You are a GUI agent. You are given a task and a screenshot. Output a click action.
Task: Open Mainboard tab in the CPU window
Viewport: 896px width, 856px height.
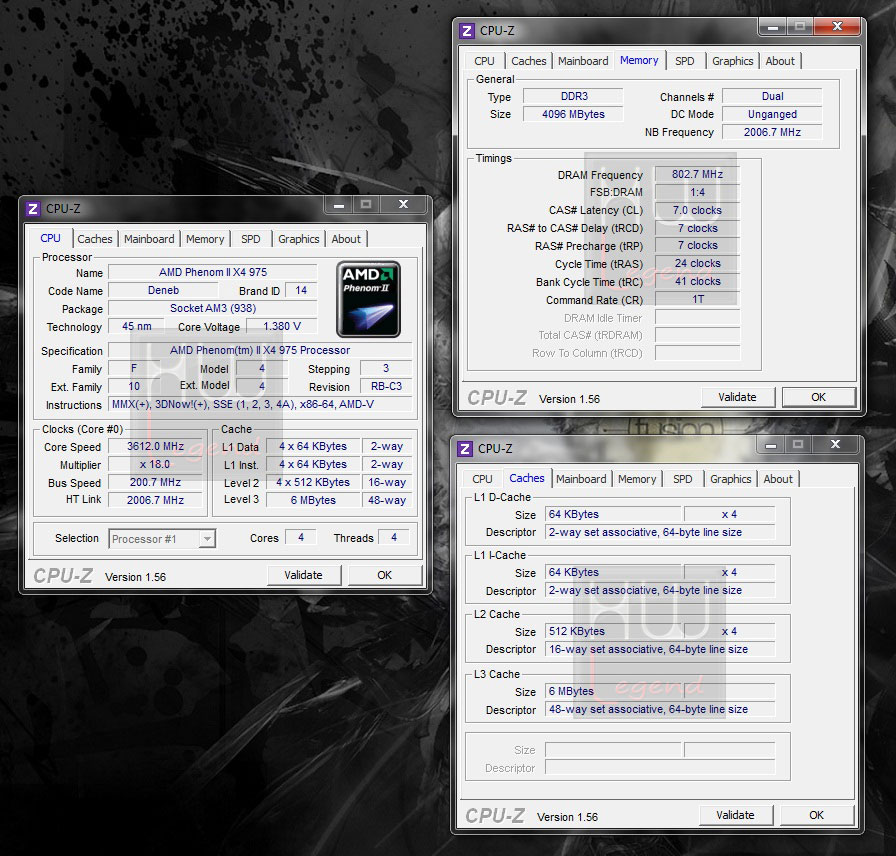click(x=149, y=239)
